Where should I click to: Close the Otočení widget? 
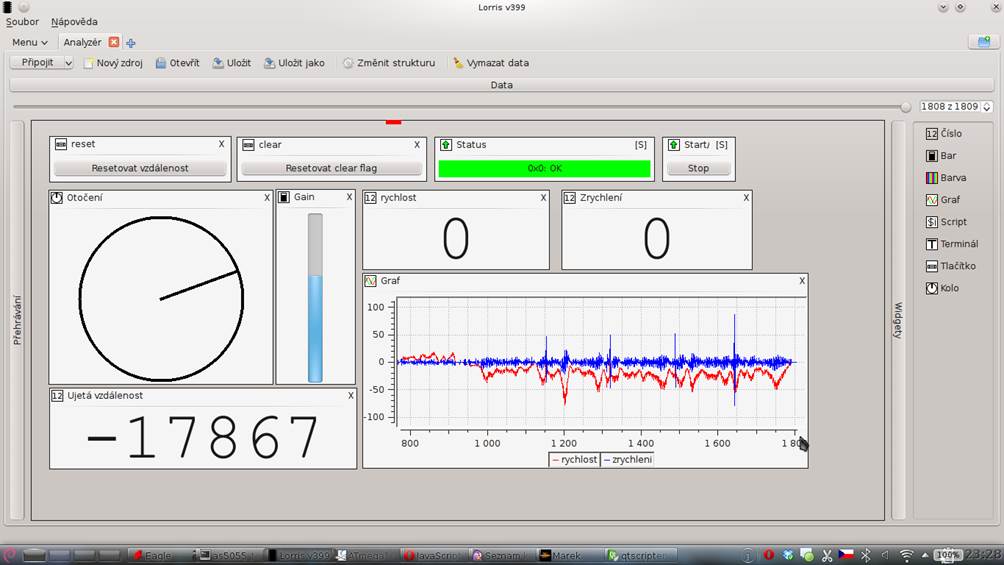point(267,198)
